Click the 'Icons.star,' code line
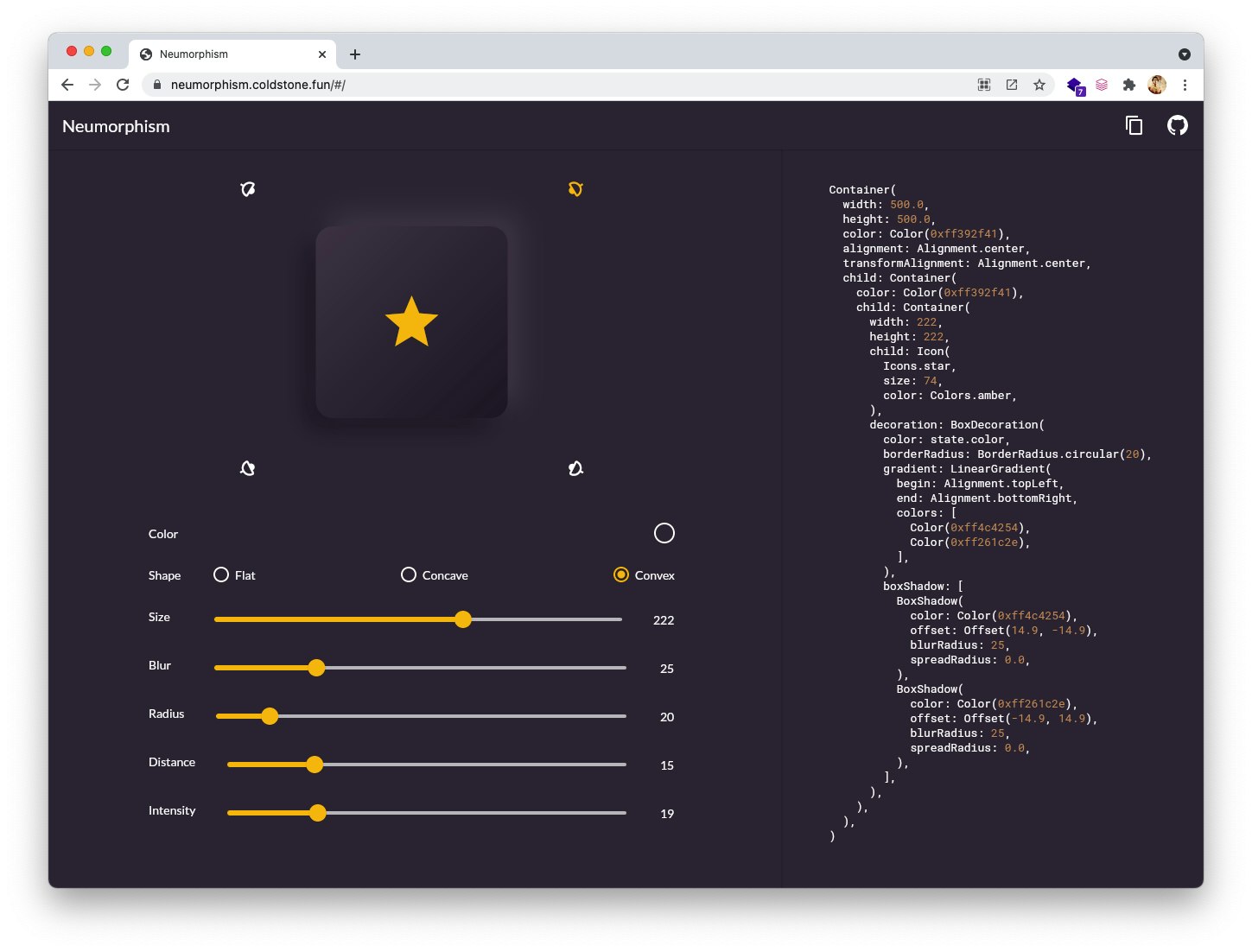 tap(919, 366)
